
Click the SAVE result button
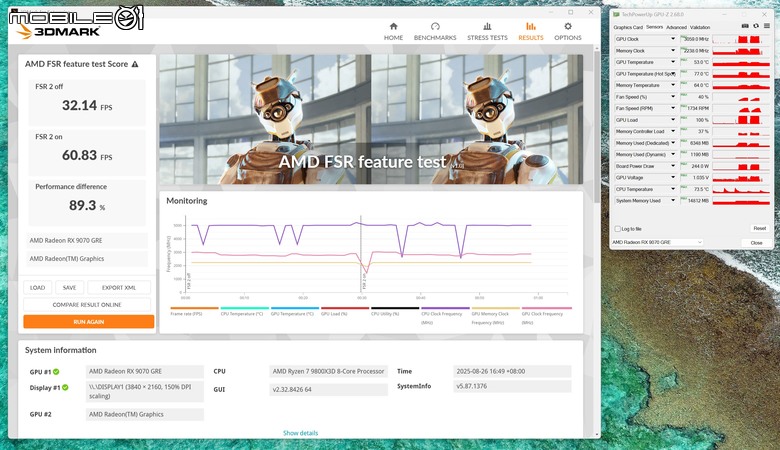(69, 287)
